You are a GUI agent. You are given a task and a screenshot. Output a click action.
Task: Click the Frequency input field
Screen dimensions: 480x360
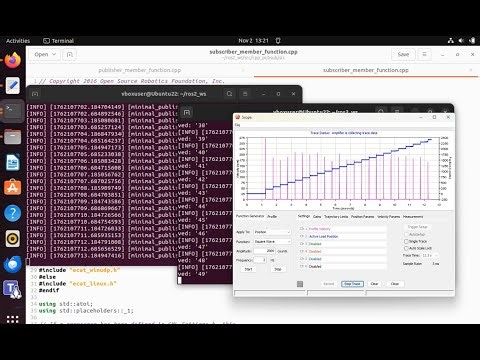260,260
